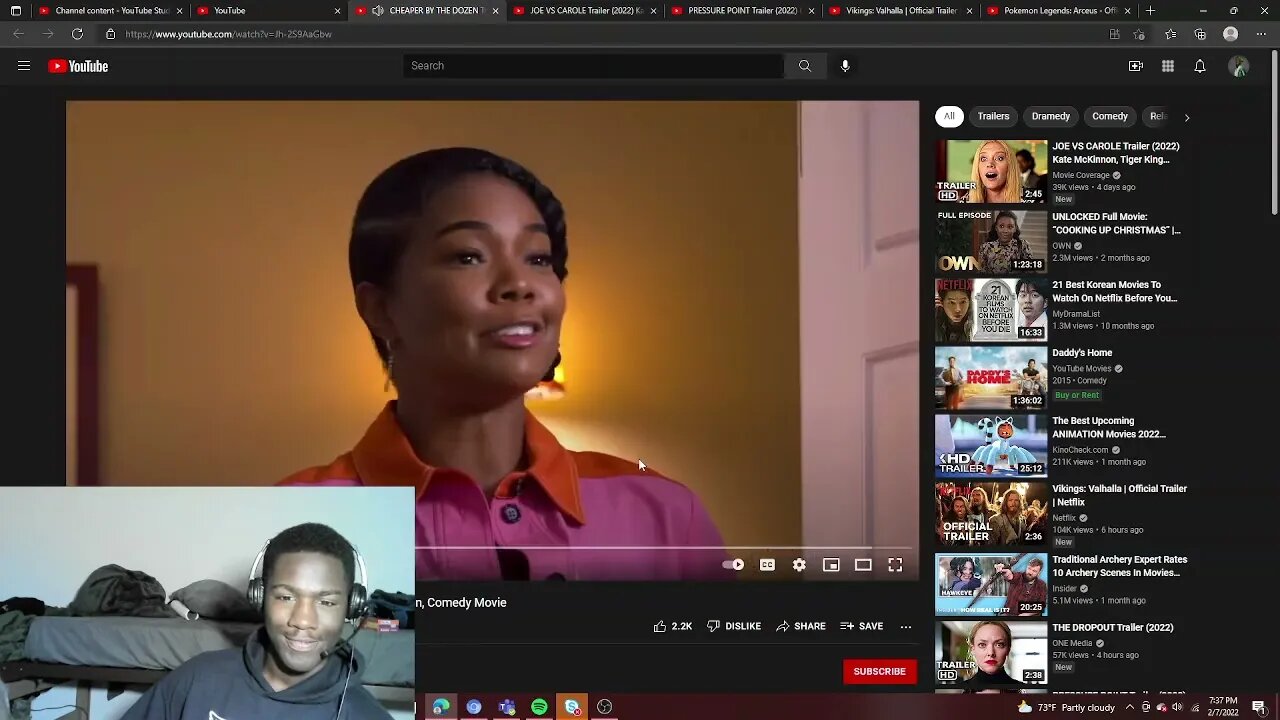Open the YouTube apps grid
Image resolution: width=1280 pixels, height=720 pixels.
(x=1168, y=66)
